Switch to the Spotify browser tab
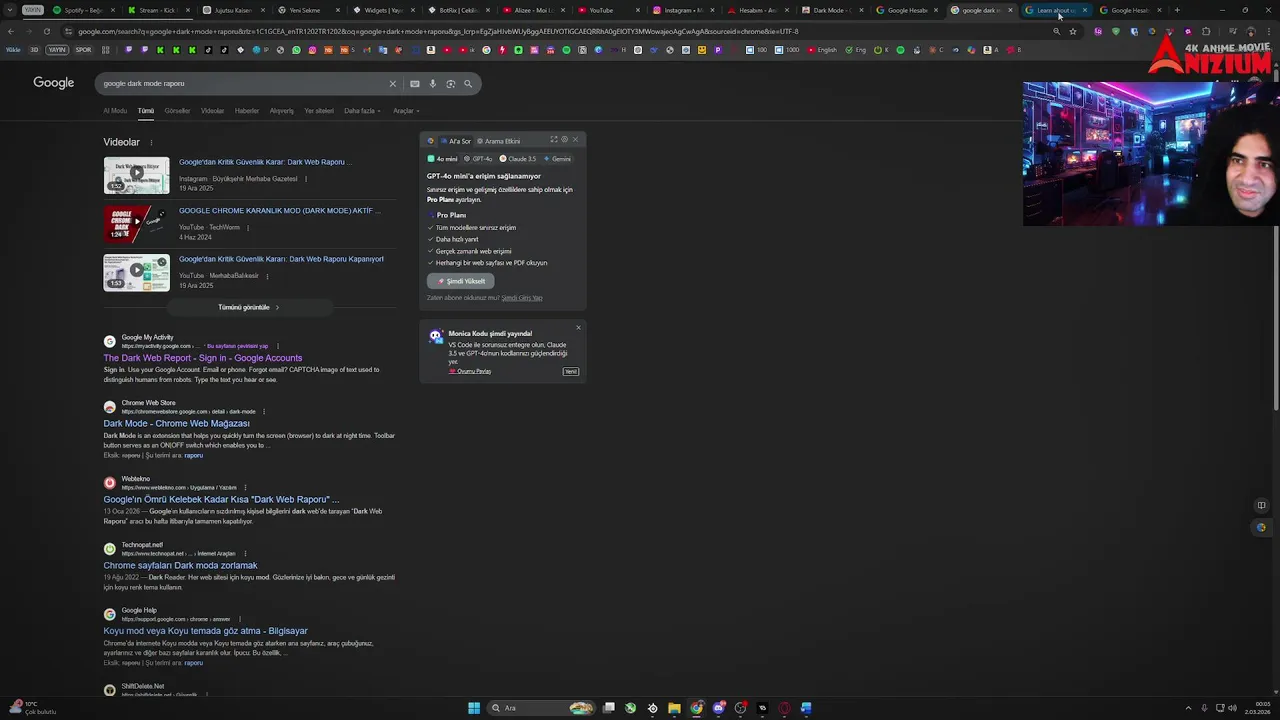 click(x=82, y=10)
